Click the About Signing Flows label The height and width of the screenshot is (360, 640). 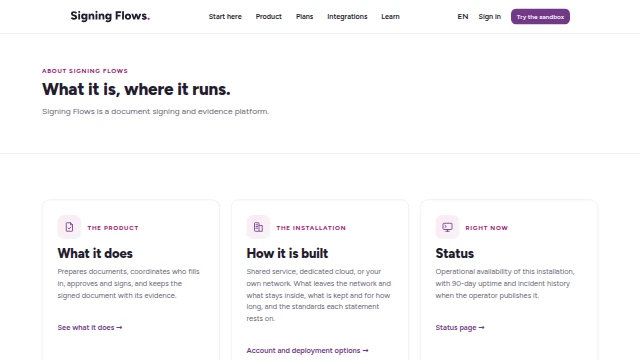tap(85, 71)
